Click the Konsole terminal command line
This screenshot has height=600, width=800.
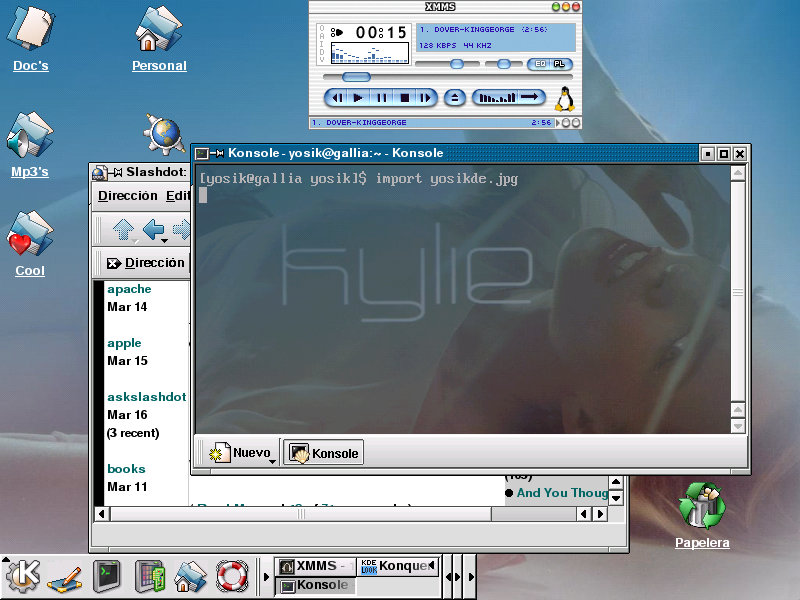pos(359,179)
